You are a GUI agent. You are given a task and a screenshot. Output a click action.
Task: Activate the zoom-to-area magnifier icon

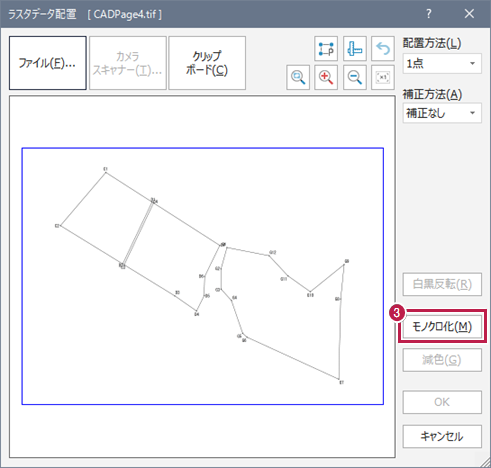[x=298, y=77]
